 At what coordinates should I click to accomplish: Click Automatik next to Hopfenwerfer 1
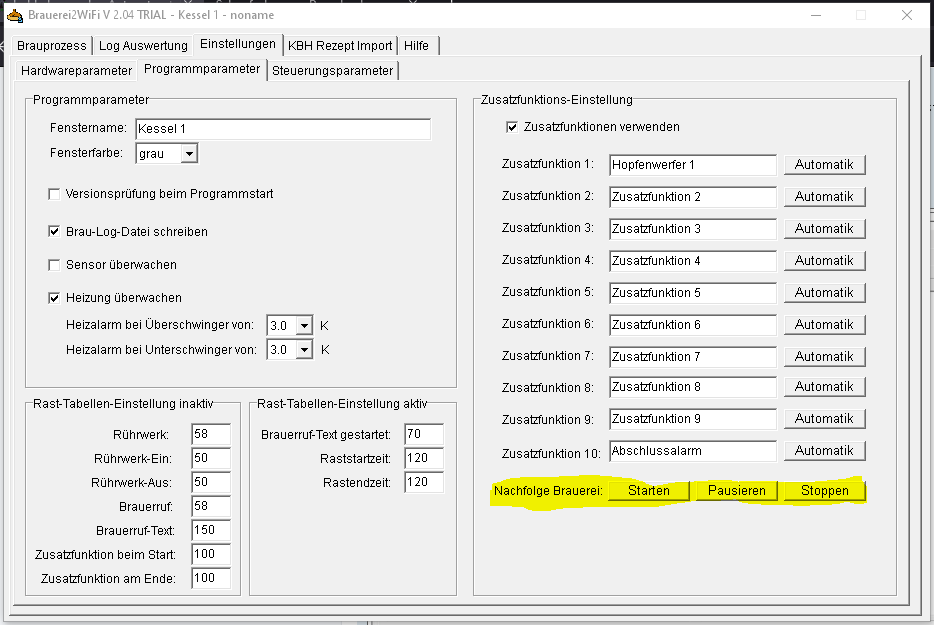click(824, 165)
